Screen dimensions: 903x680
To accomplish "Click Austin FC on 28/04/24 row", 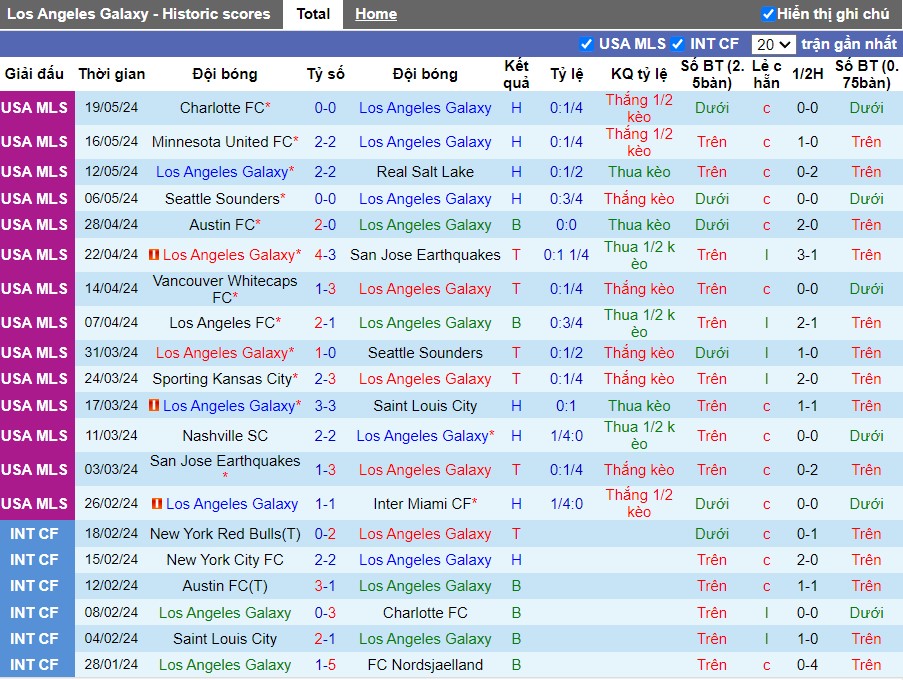I will click(x=222, y=225).
